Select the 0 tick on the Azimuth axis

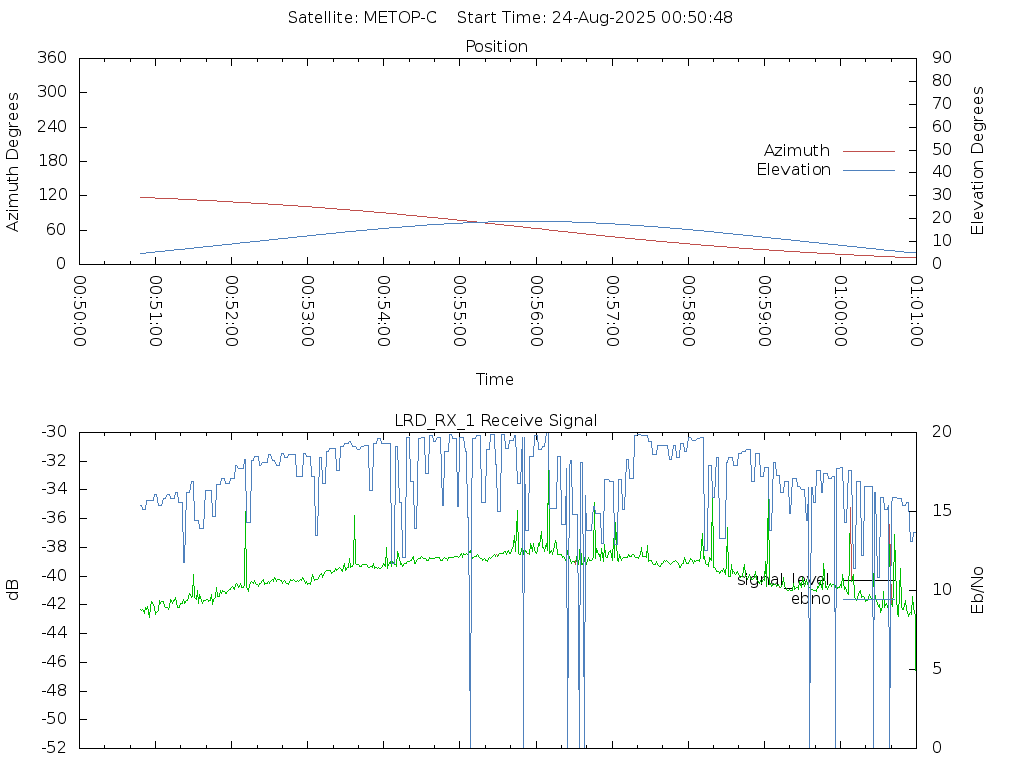tap(61, 264)
